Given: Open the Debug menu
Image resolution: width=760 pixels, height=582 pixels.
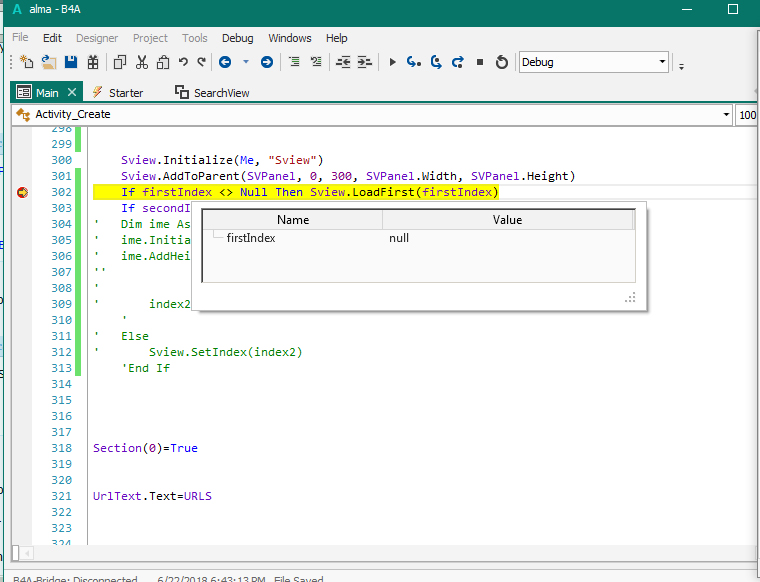Looking at the screenshot, I should pyautogui.click(x=237, y=38).
